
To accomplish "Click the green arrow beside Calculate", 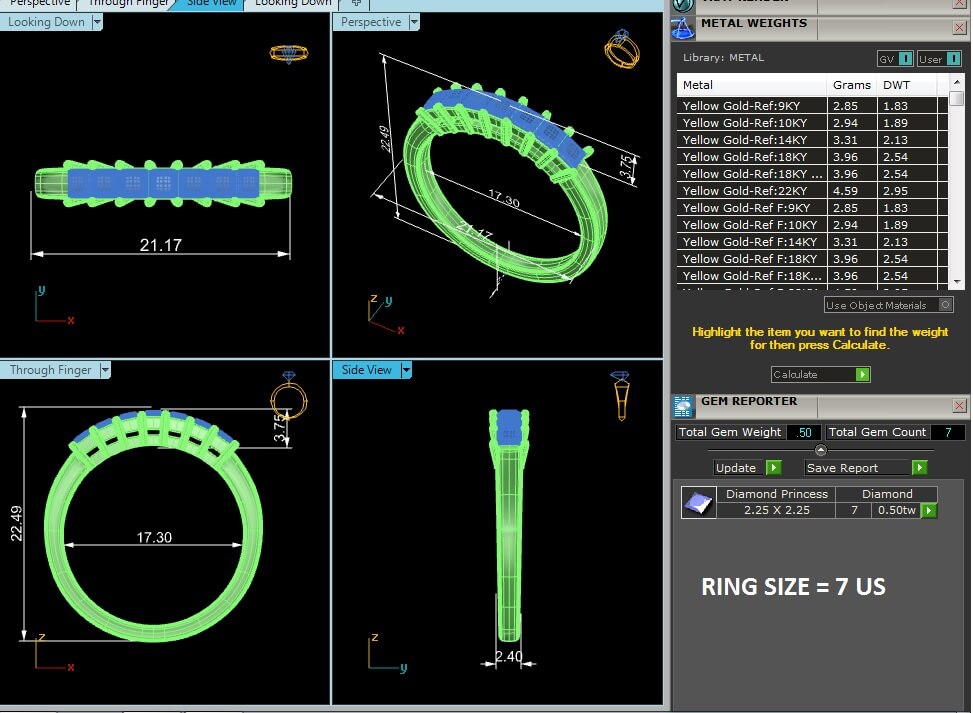I will [x=862, y=374].
